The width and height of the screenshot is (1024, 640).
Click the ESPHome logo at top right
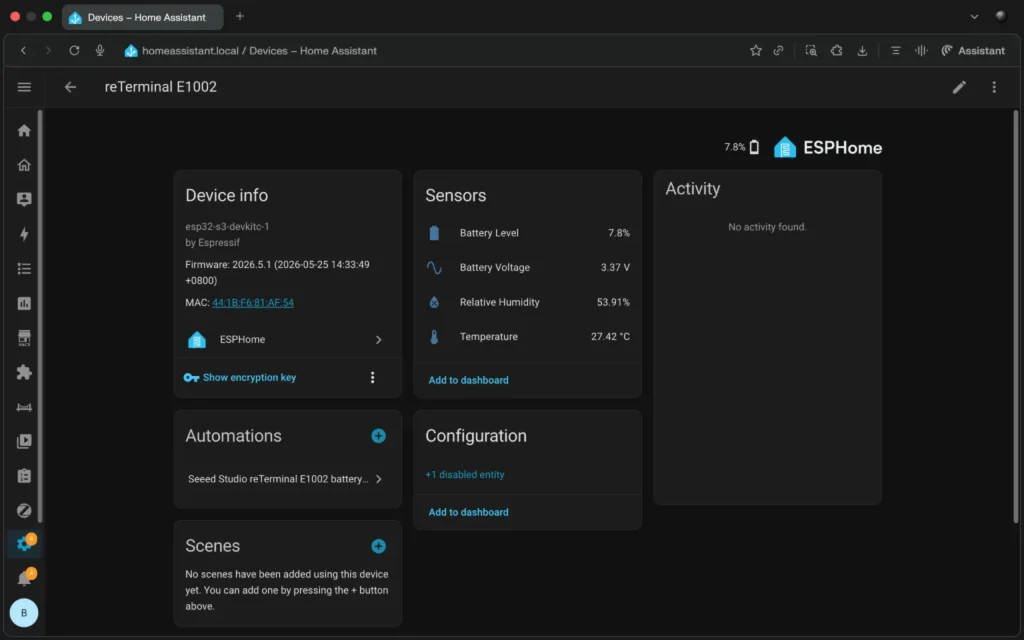click(x=827, y=148)
